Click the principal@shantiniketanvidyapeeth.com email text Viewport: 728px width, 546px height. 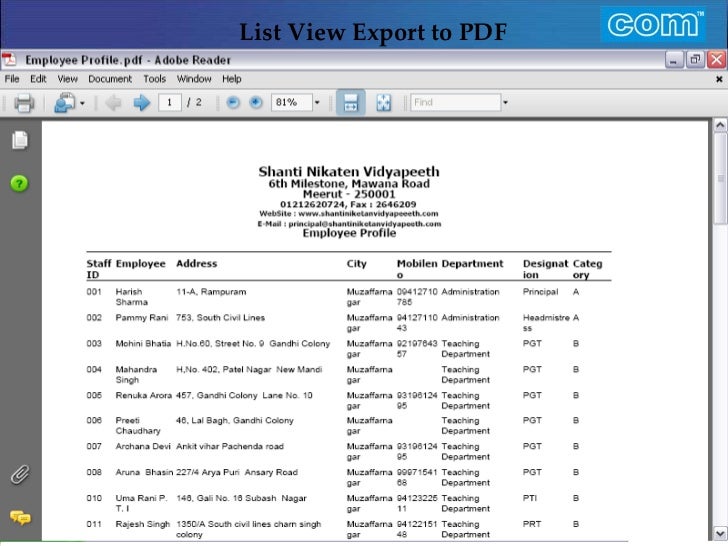coord(365,224)
